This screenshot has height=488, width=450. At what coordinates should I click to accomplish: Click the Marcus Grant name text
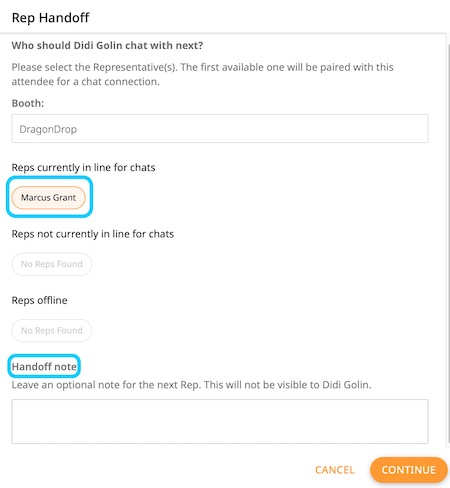pos(49,197)
